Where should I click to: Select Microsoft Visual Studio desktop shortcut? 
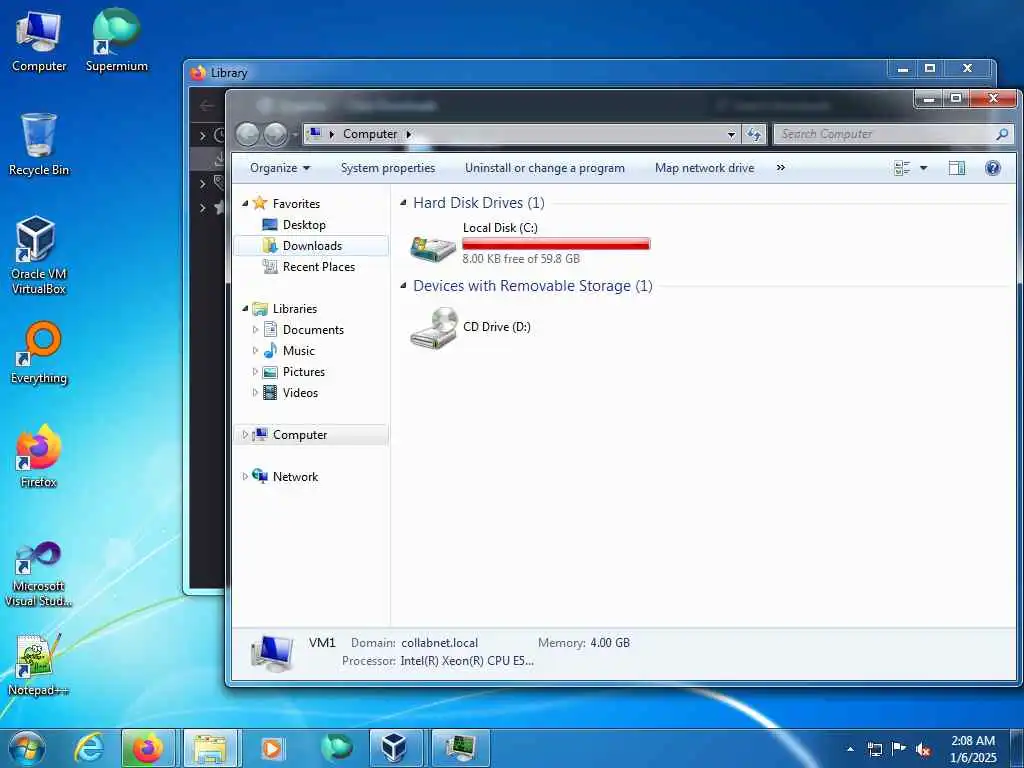tap(39, 574)
